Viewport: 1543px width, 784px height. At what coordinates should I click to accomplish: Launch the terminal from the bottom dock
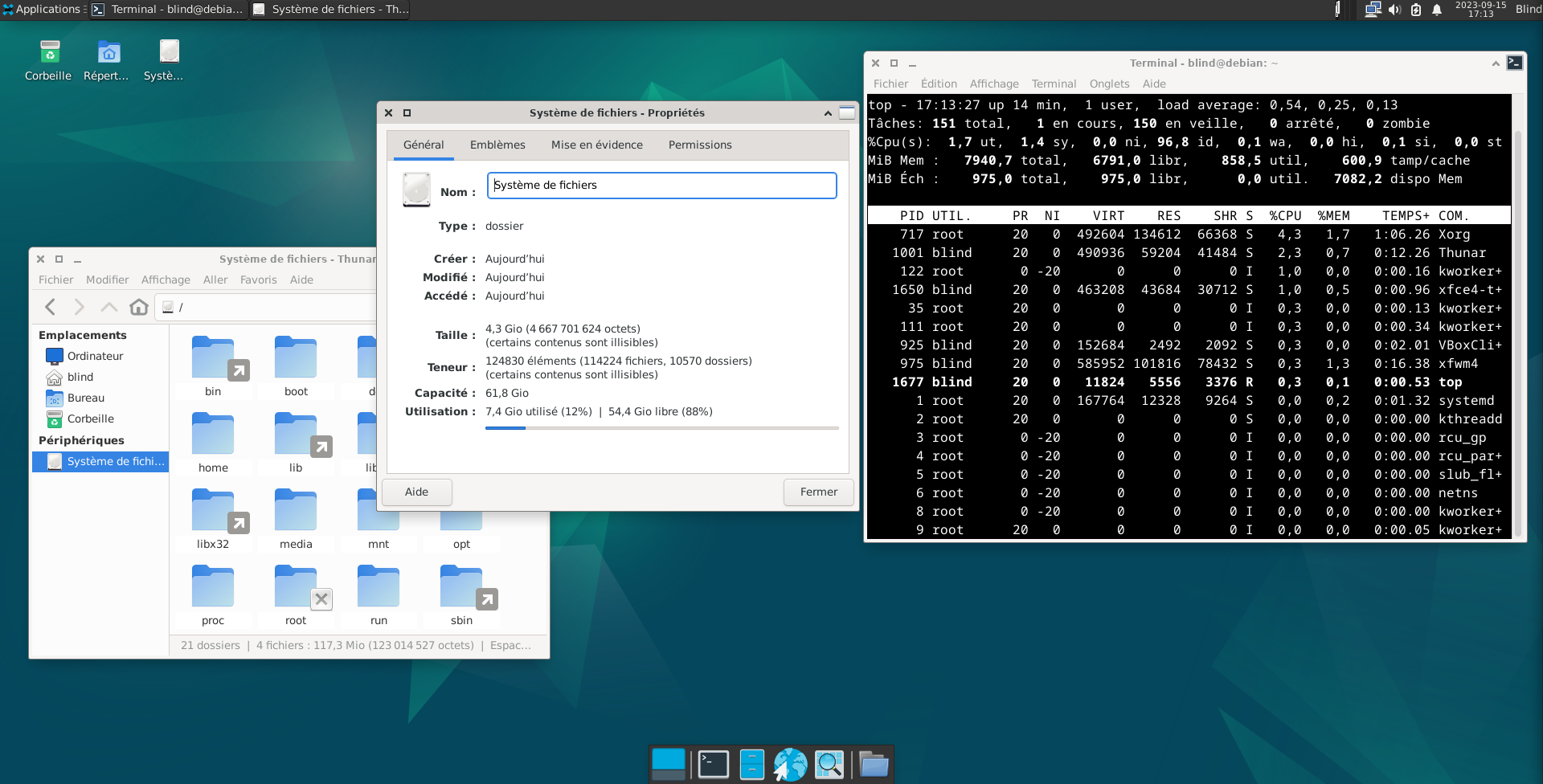pos(713,764)
